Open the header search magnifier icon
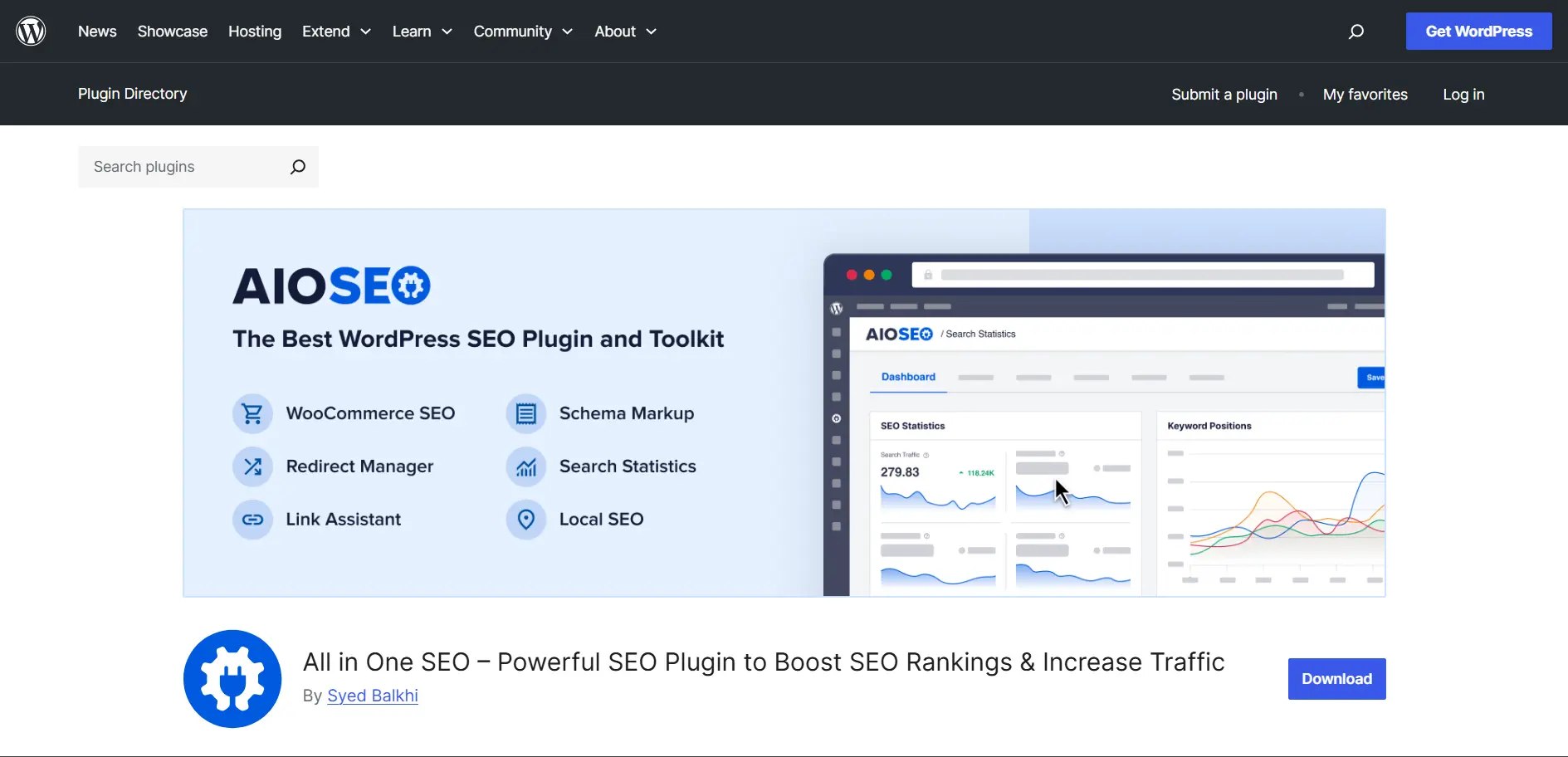Screen dimensions: 1568x757 pos(1356,32)
